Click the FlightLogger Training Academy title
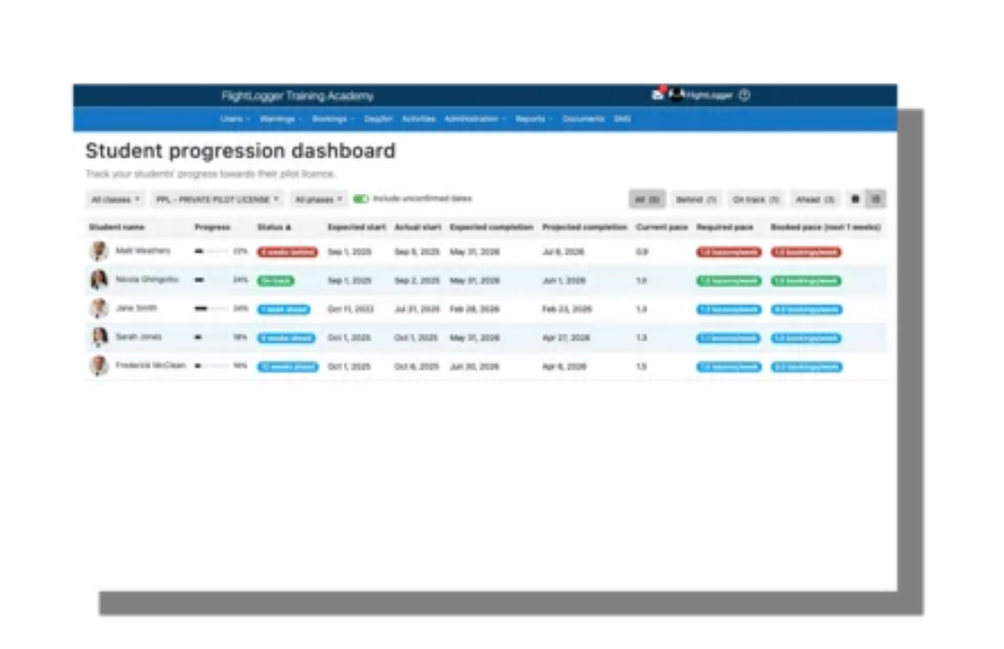Image resolution: width=1004 pixels, height=649 pixels. point(298,96)
